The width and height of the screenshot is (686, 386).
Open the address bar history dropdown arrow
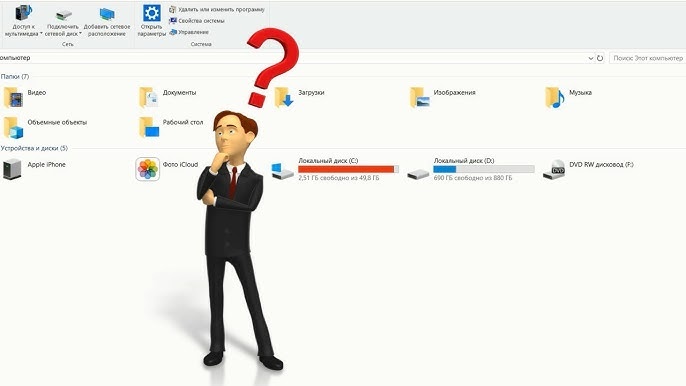click(591, 58)
